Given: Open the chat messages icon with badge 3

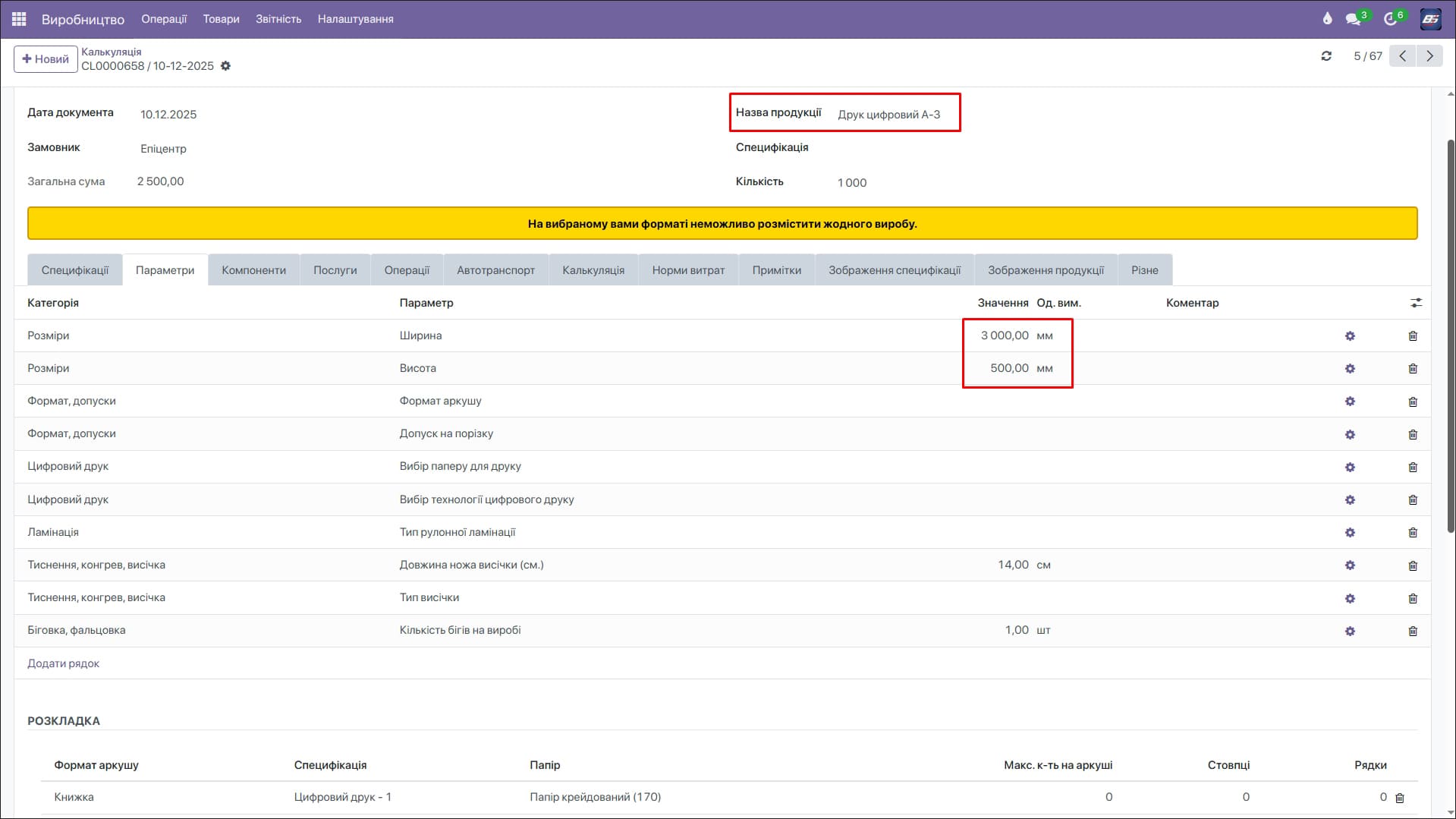Looking at the screenshot, I should (1353, 19).
